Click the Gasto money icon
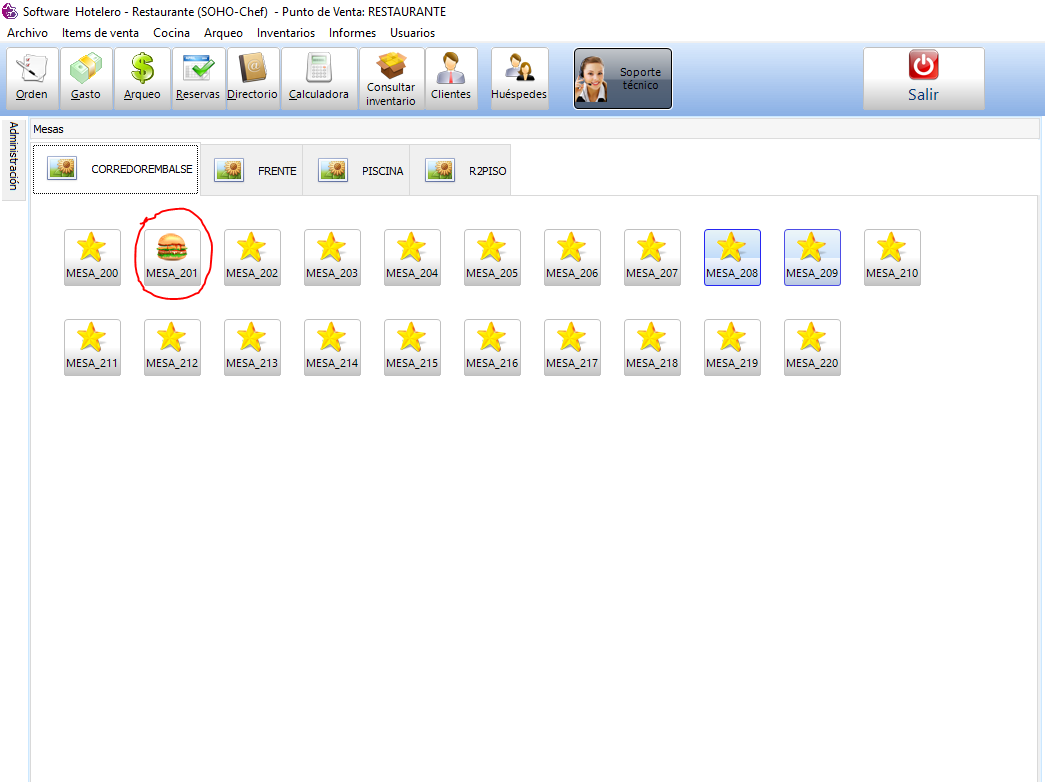 click(86, 78)
